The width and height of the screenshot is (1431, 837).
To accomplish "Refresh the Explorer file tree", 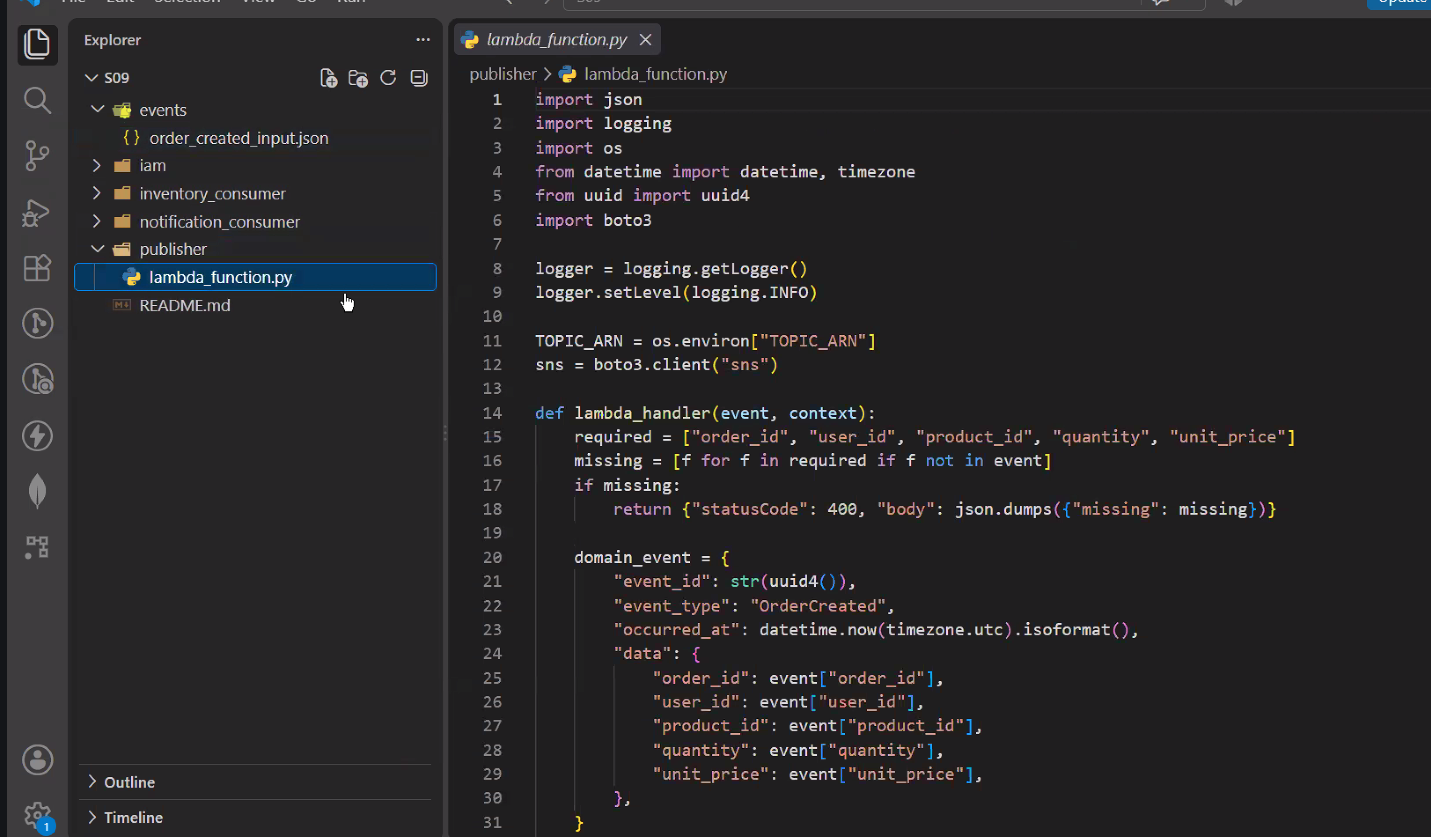I will click(x=388, y=78).
